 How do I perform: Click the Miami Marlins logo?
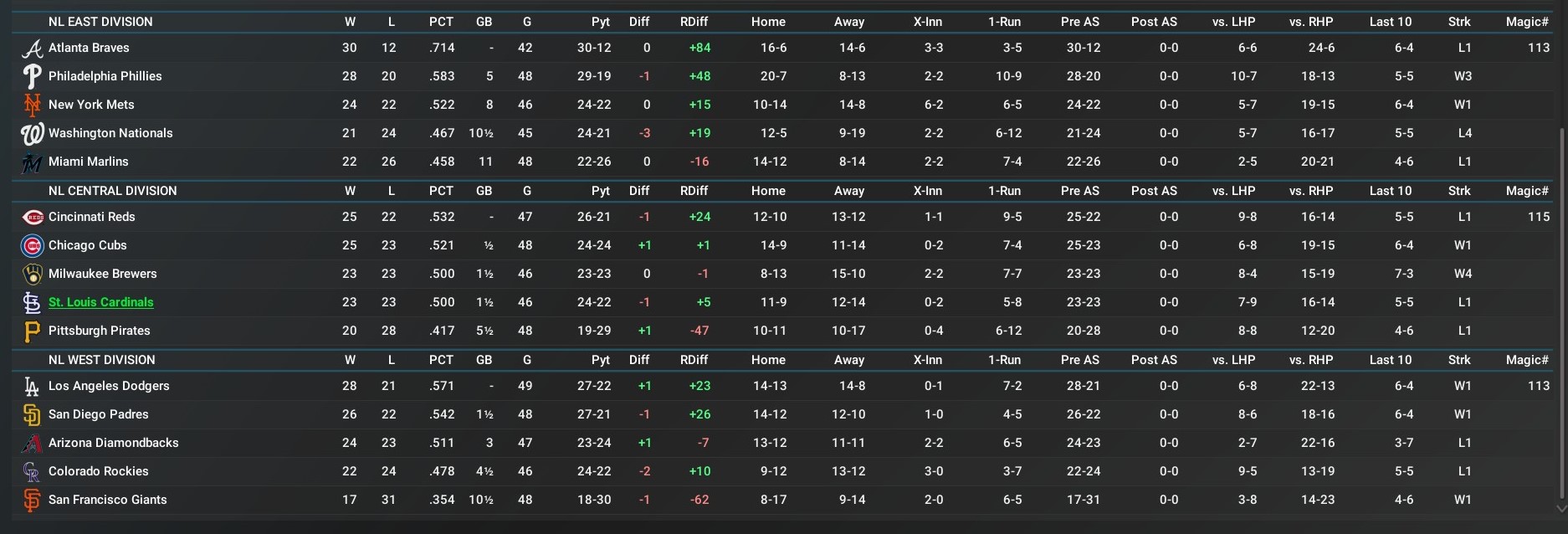[x=32, y=162]
